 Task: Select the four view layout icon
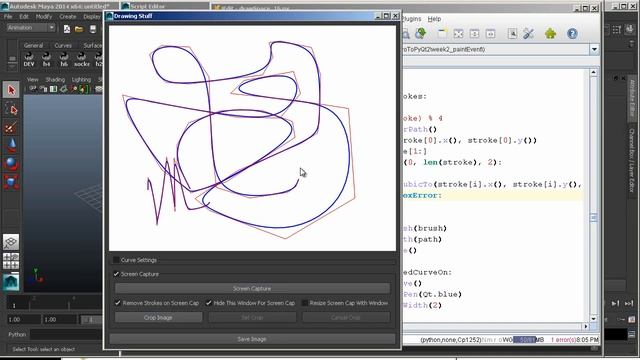click(11, 261)
